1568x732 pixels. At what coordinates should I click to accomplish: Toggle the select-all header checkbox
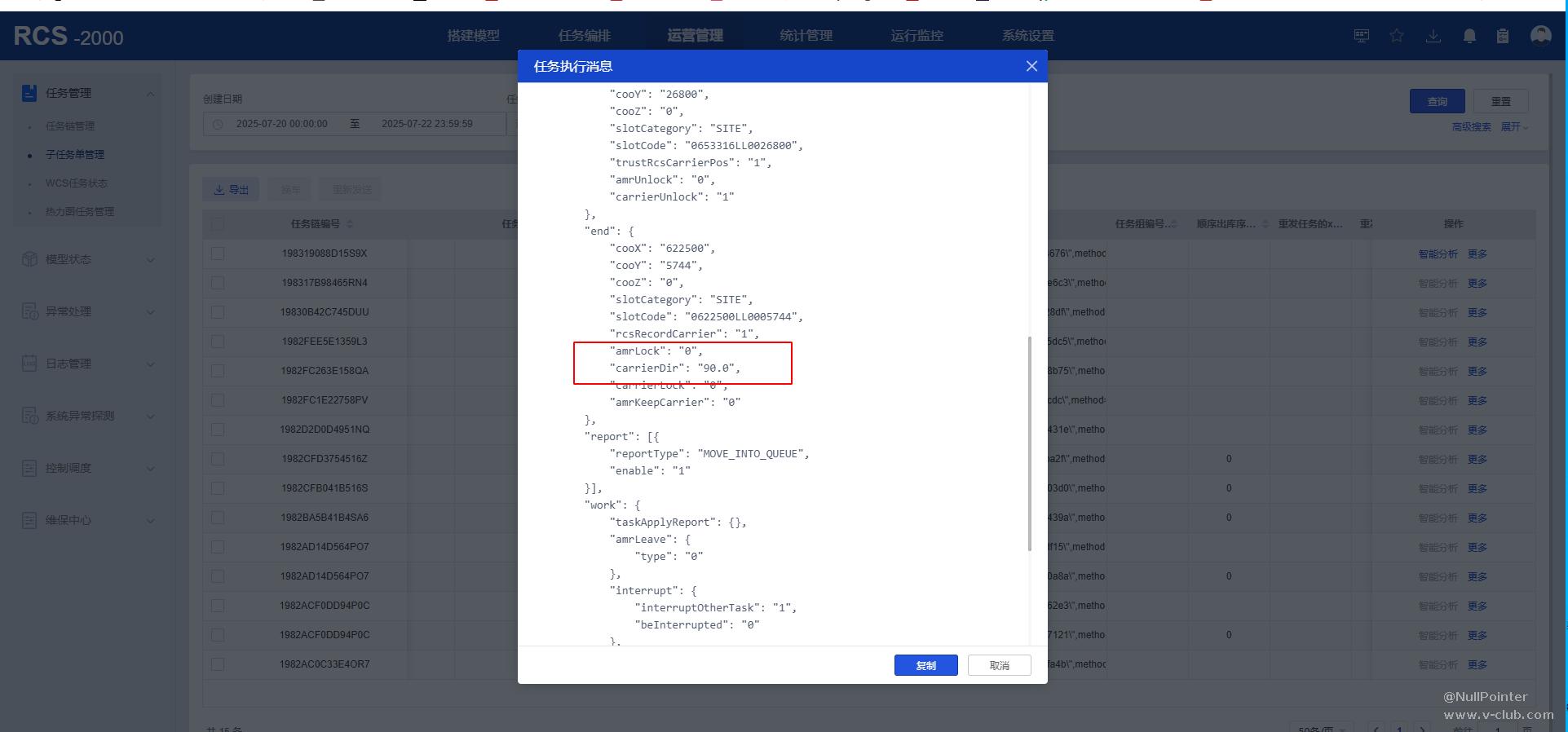click(218, 223)
